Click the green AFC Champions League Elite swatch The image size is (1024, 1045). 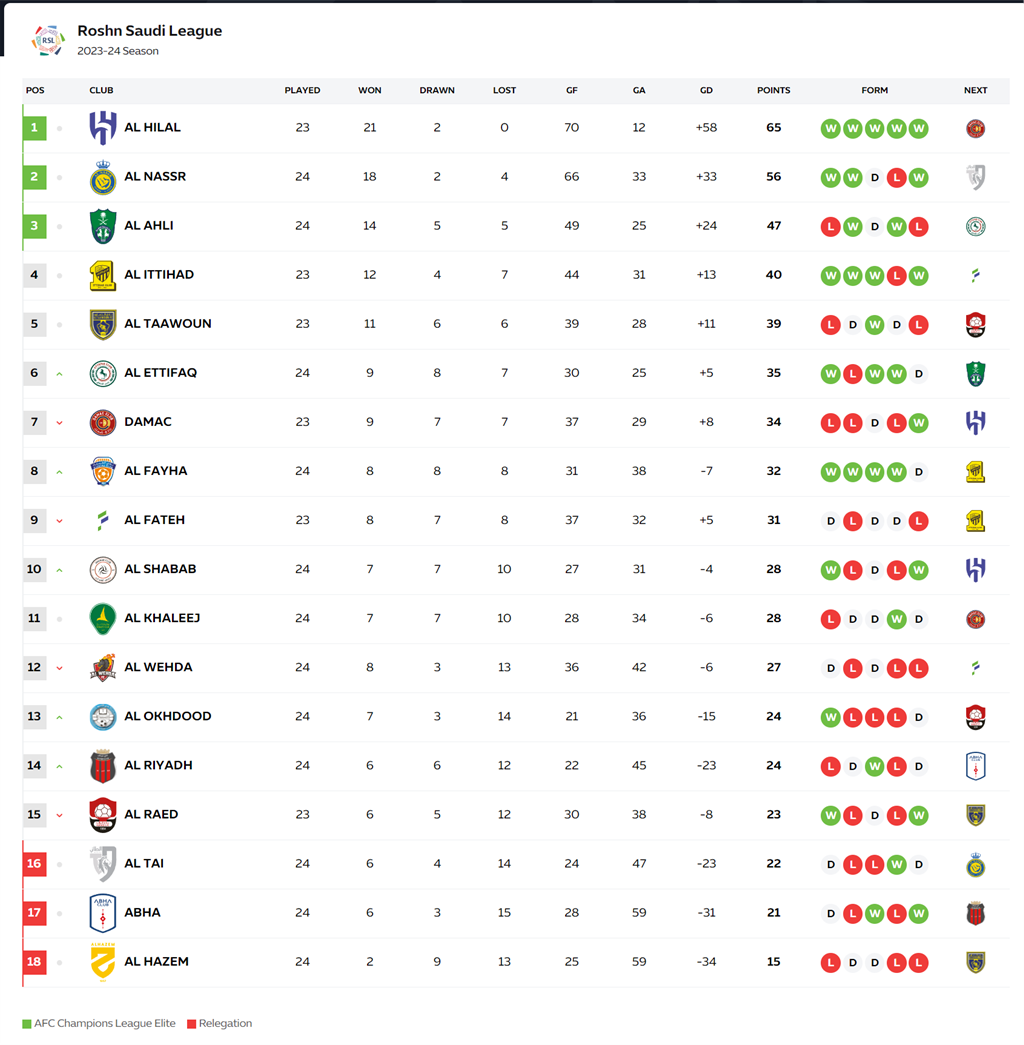tap(26, 1024)
